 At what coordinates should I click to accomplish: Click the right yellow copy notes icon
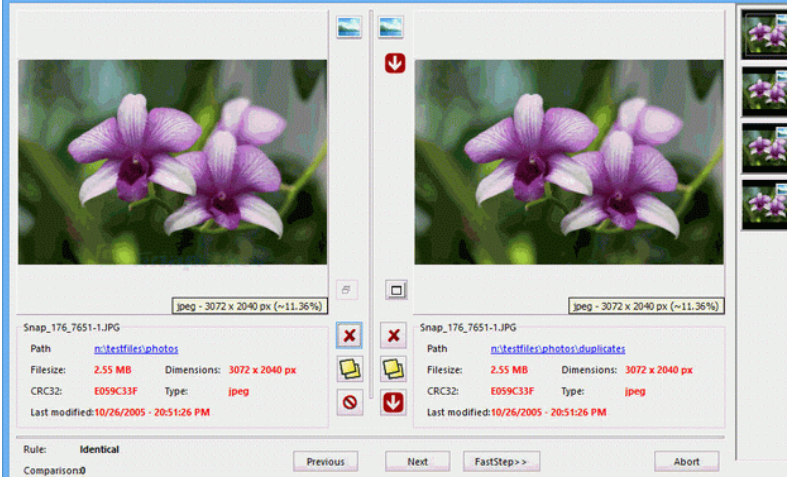pos(394,369)
